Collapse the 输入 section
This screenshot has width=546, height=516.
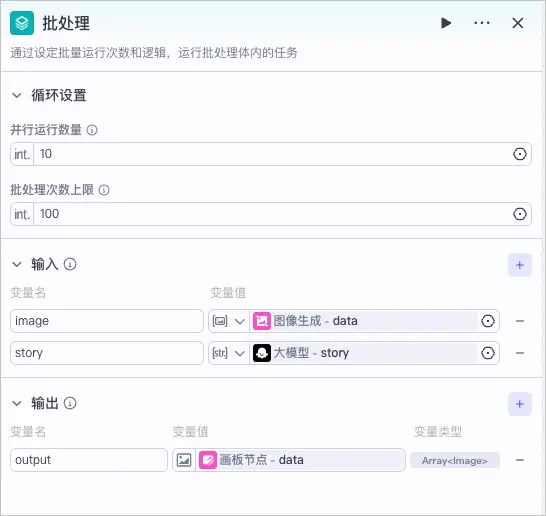point(17,264)
